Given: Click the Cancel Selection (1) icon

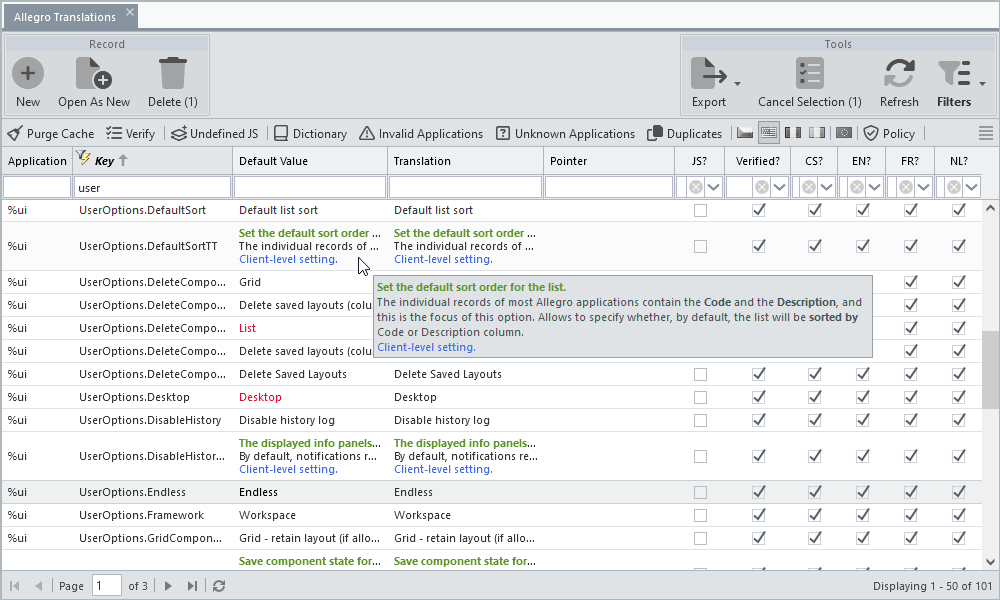Looking at the screenshot, I should [810, 73].
